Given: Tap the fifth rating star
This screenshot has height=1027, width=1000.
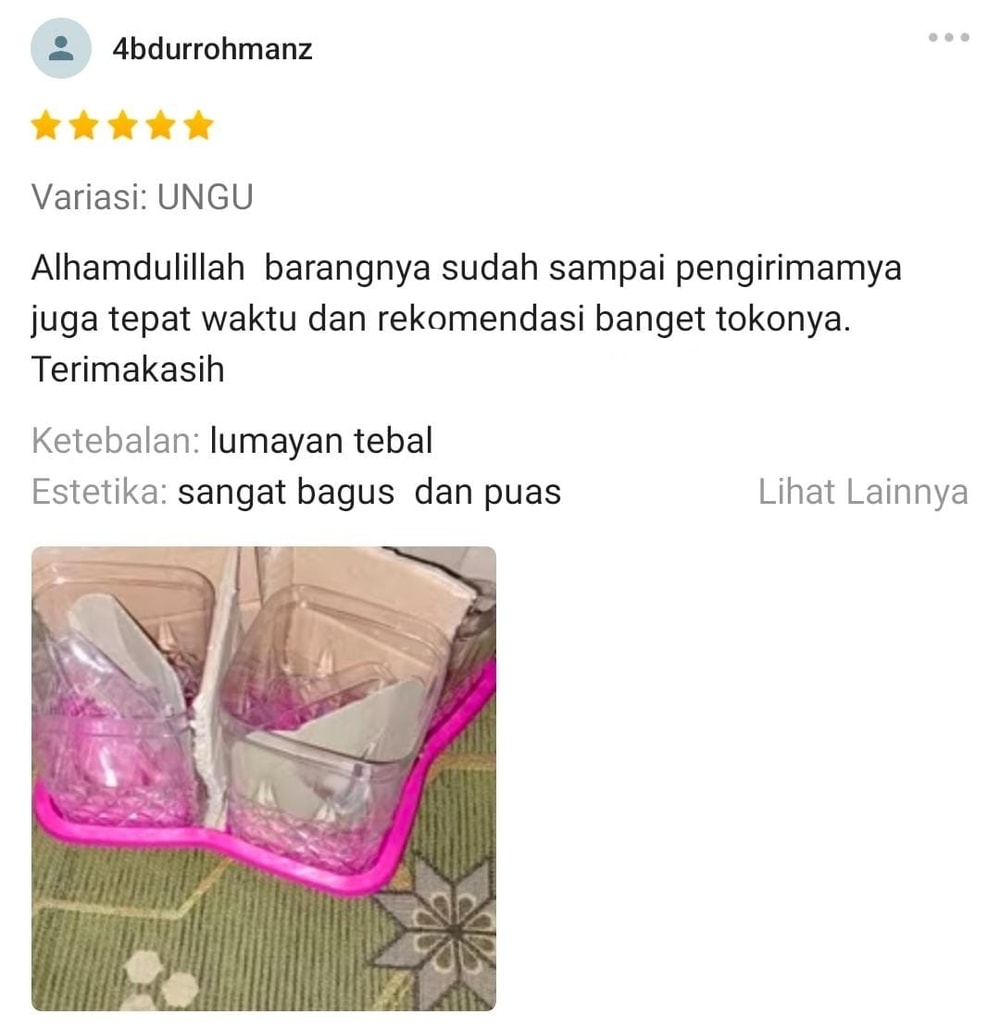Looking at the screenshot, I should point(198,125).
